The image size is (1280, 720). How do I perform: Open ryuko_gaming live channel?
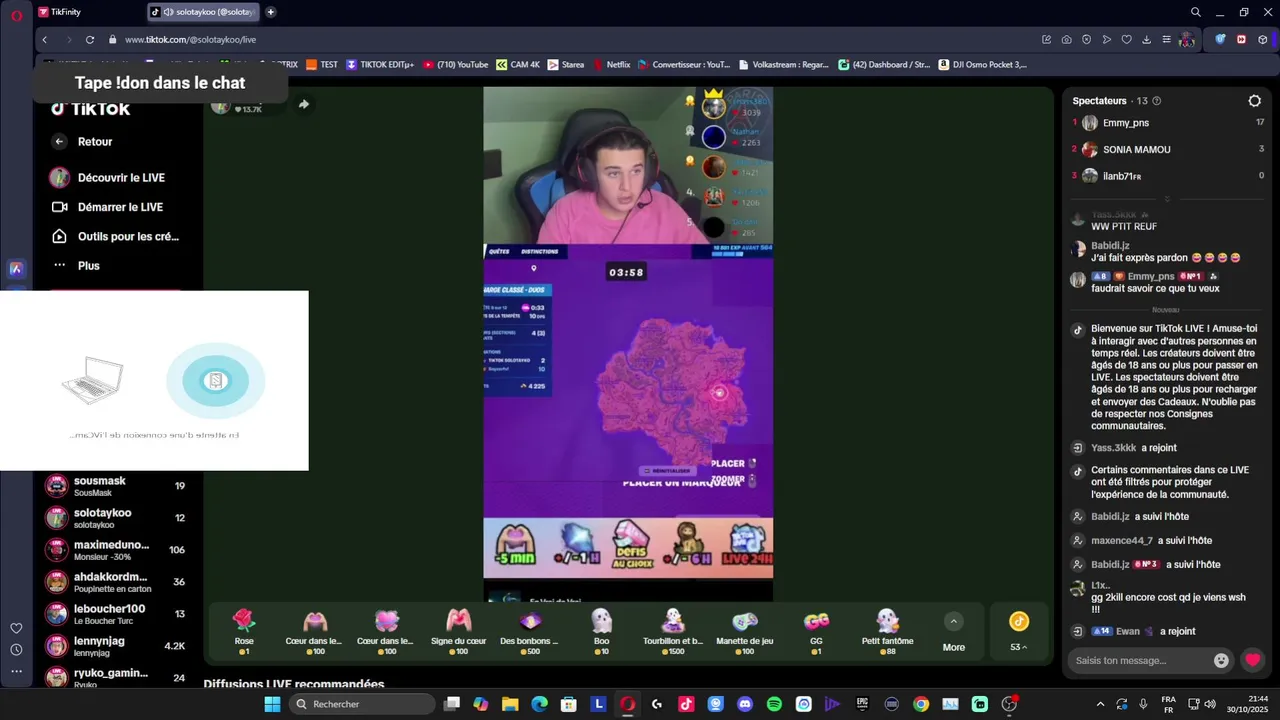click(x=116, y=678)
